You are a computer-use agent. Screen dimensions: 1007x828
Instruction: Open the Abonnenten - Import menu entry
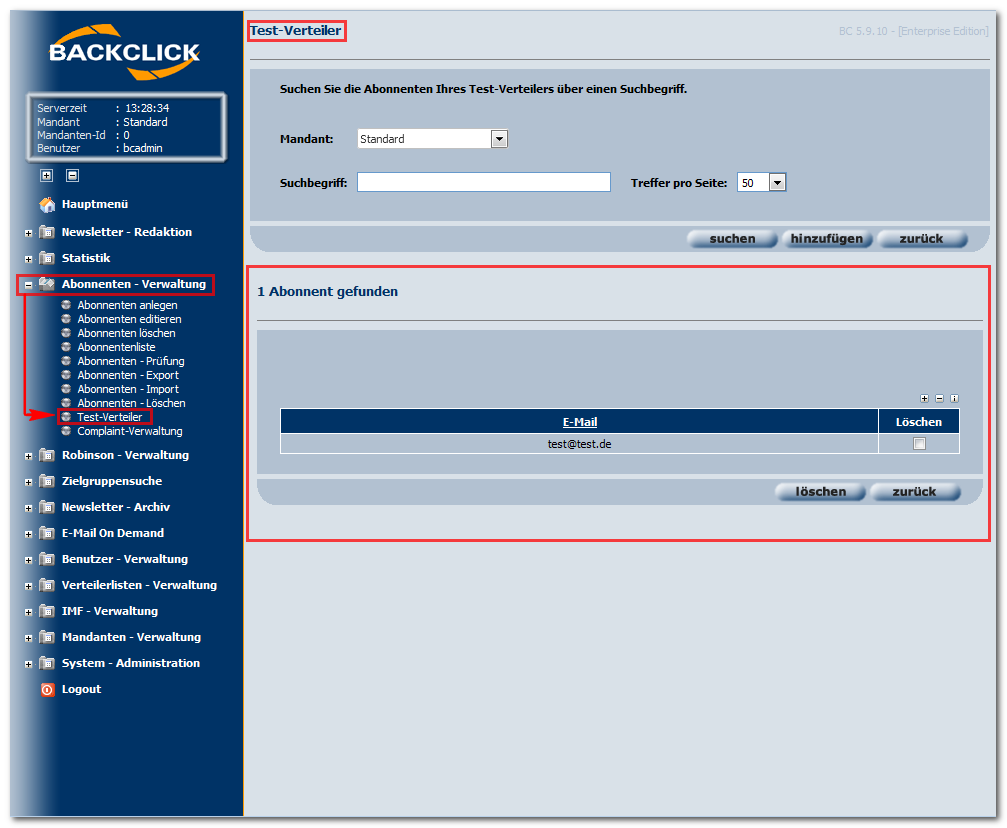(x=128, y=389)
